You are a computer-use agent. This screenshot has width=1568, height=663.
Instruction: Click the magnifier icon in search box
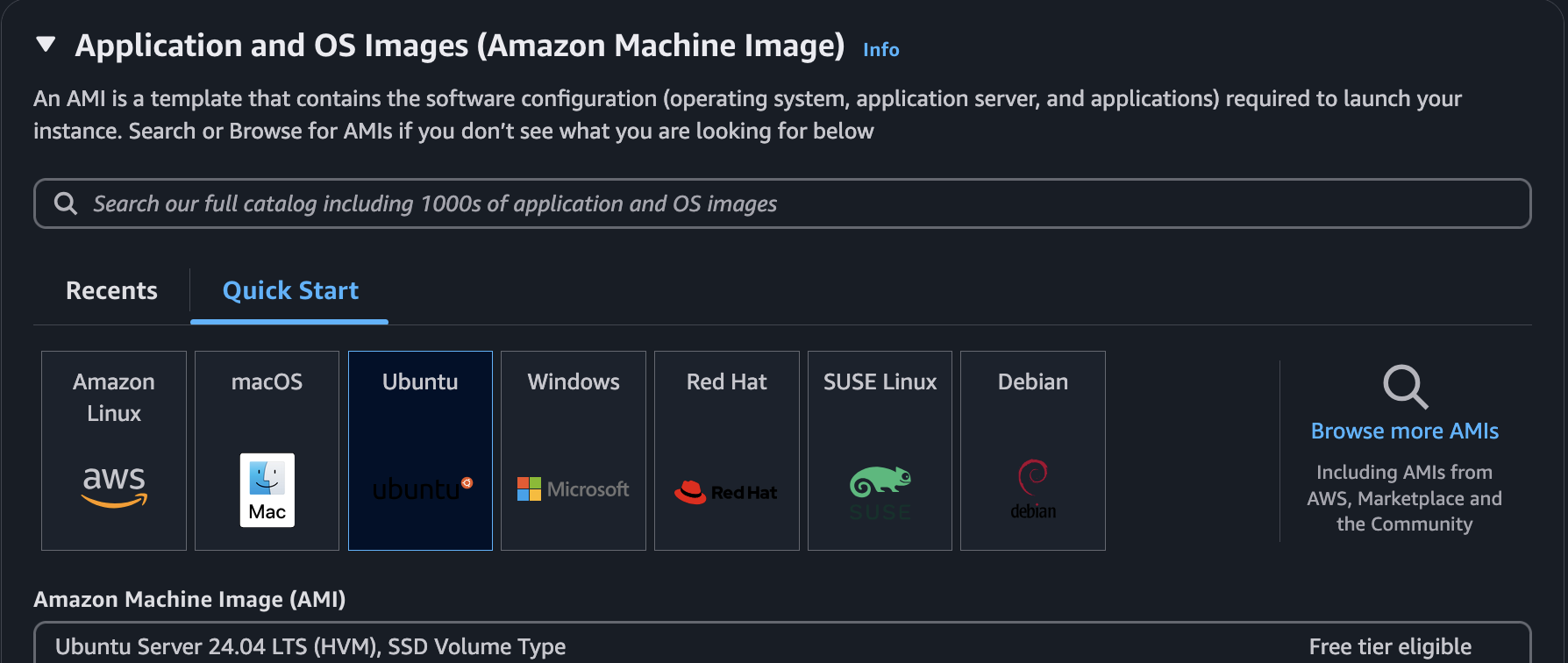click(66, 203)
